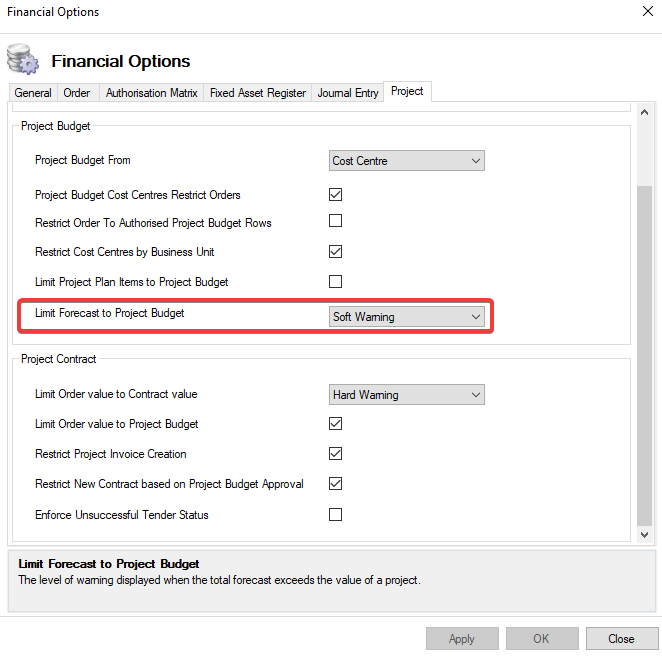Click the Close button
Viewport: 662px width, 657px height.
pyautogui.click(x=621, y=639)
